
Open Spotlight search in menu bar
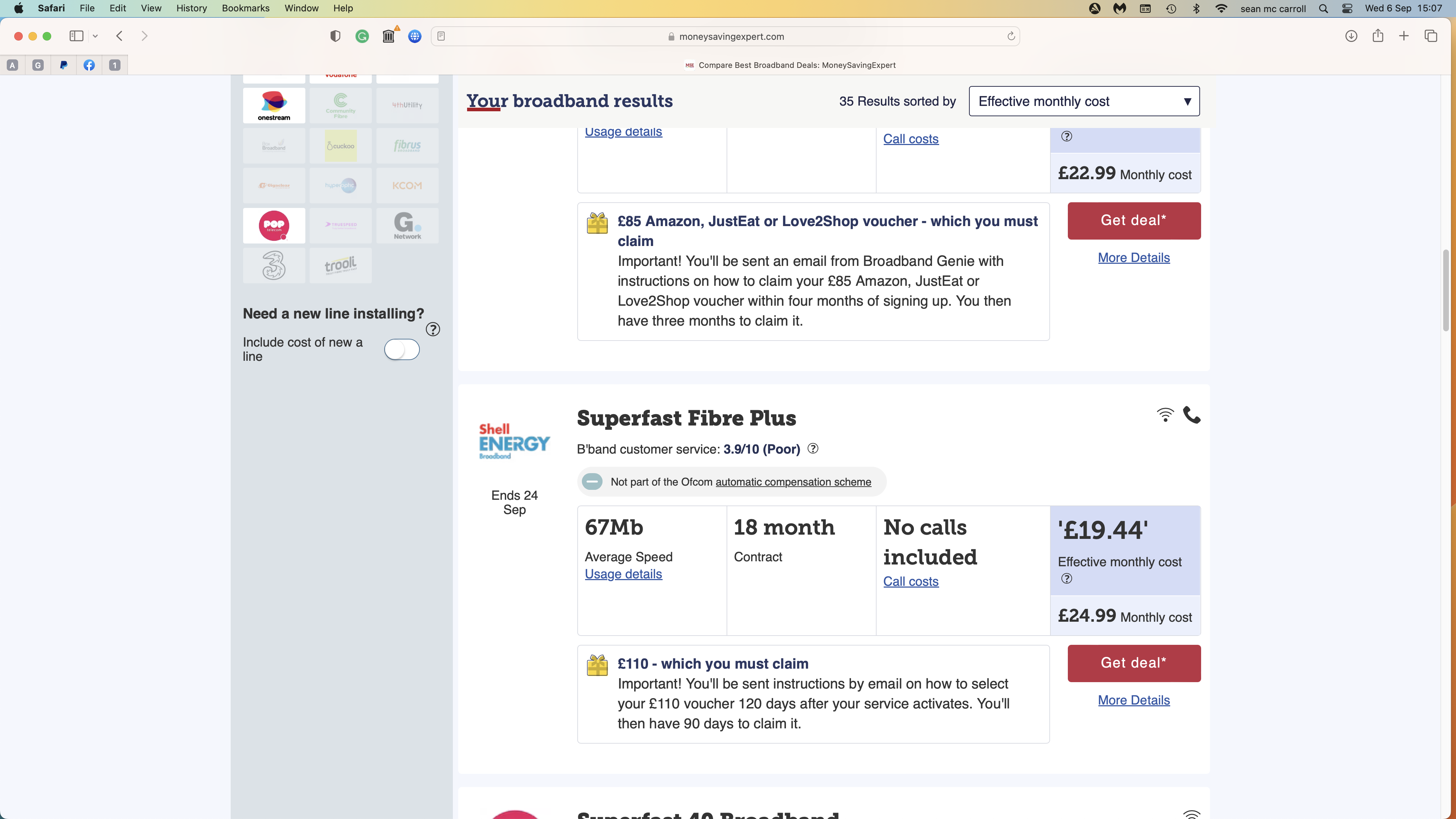point(1323,9)
